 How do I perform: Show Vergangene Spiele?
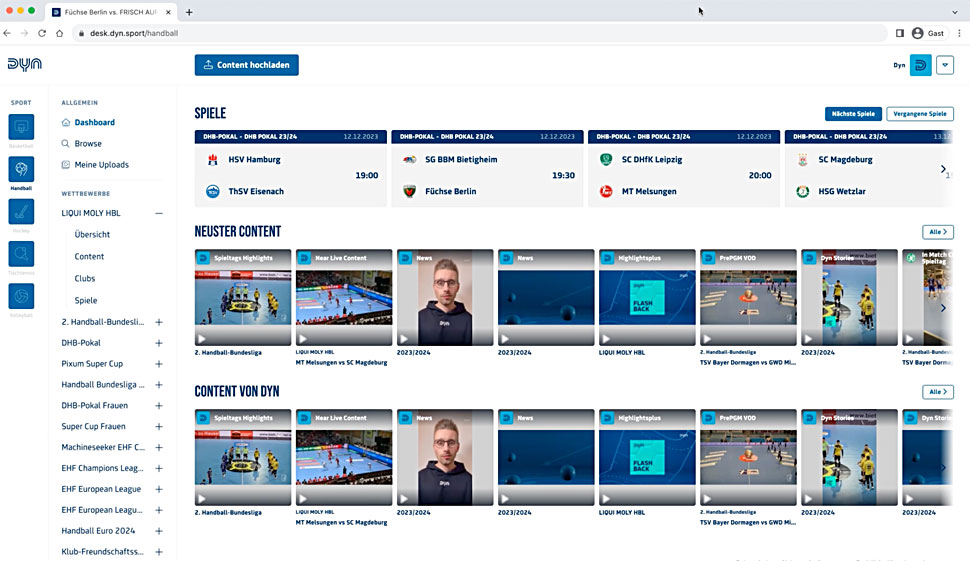[920, 114]
